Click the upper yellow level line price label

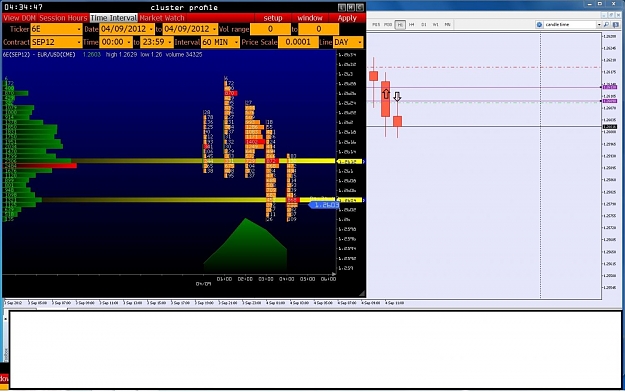(350, 162)
